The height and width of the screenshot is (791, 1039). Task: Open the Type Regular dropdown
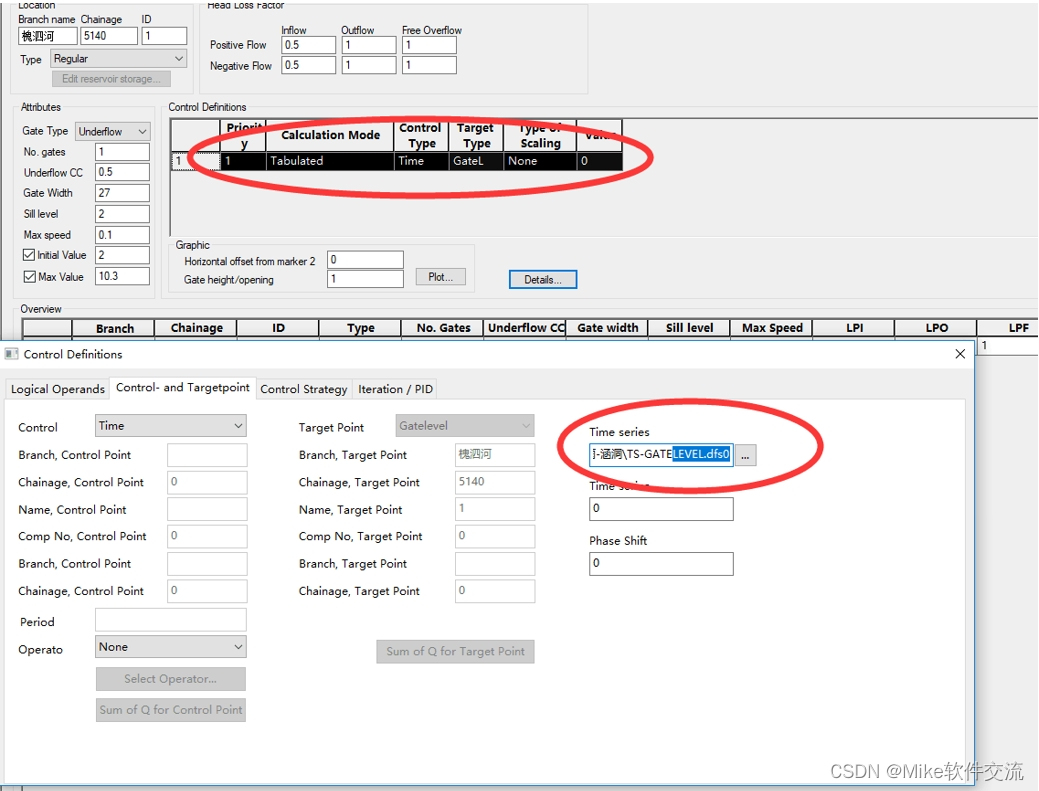119,58
